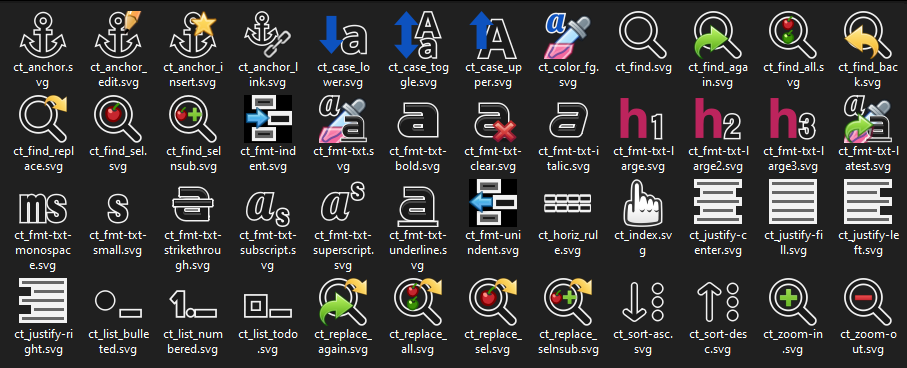Select the ct_zoom-out.svg minus magnifier
907x368 pixels.
coord(868,301)
